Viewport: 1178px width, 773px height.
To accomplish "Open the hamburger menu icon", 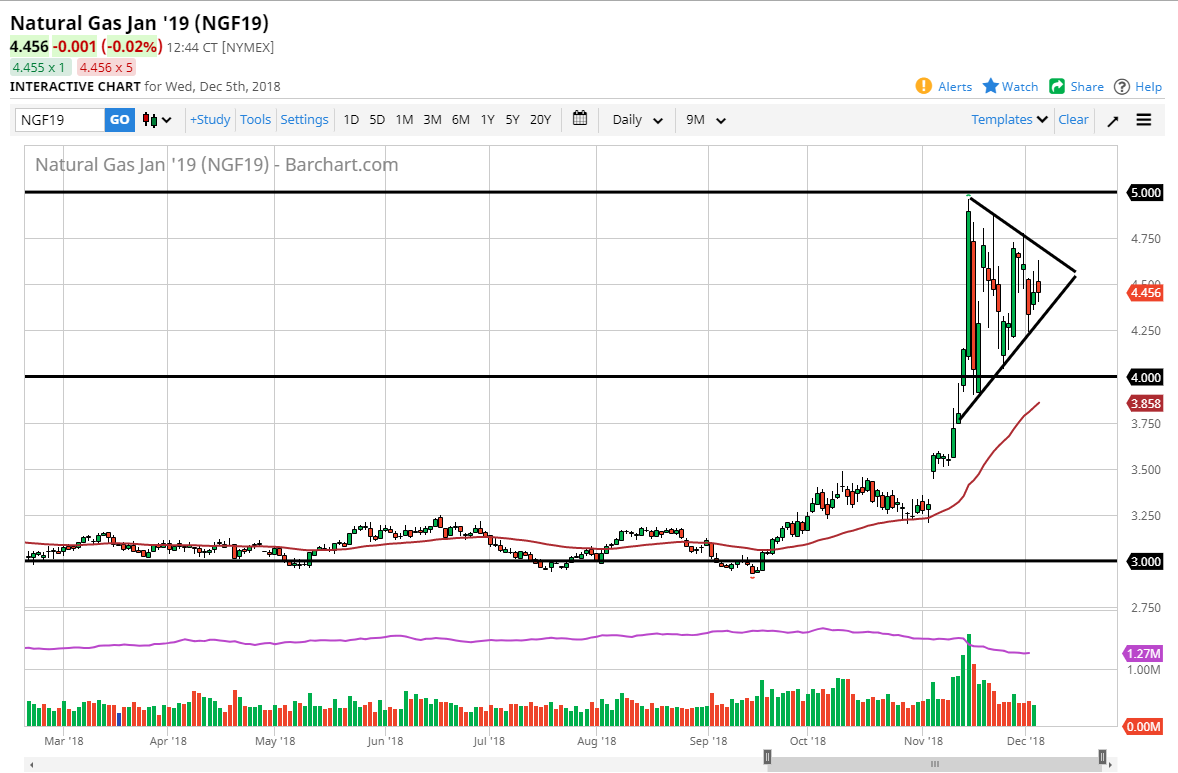I will 1143,120.
